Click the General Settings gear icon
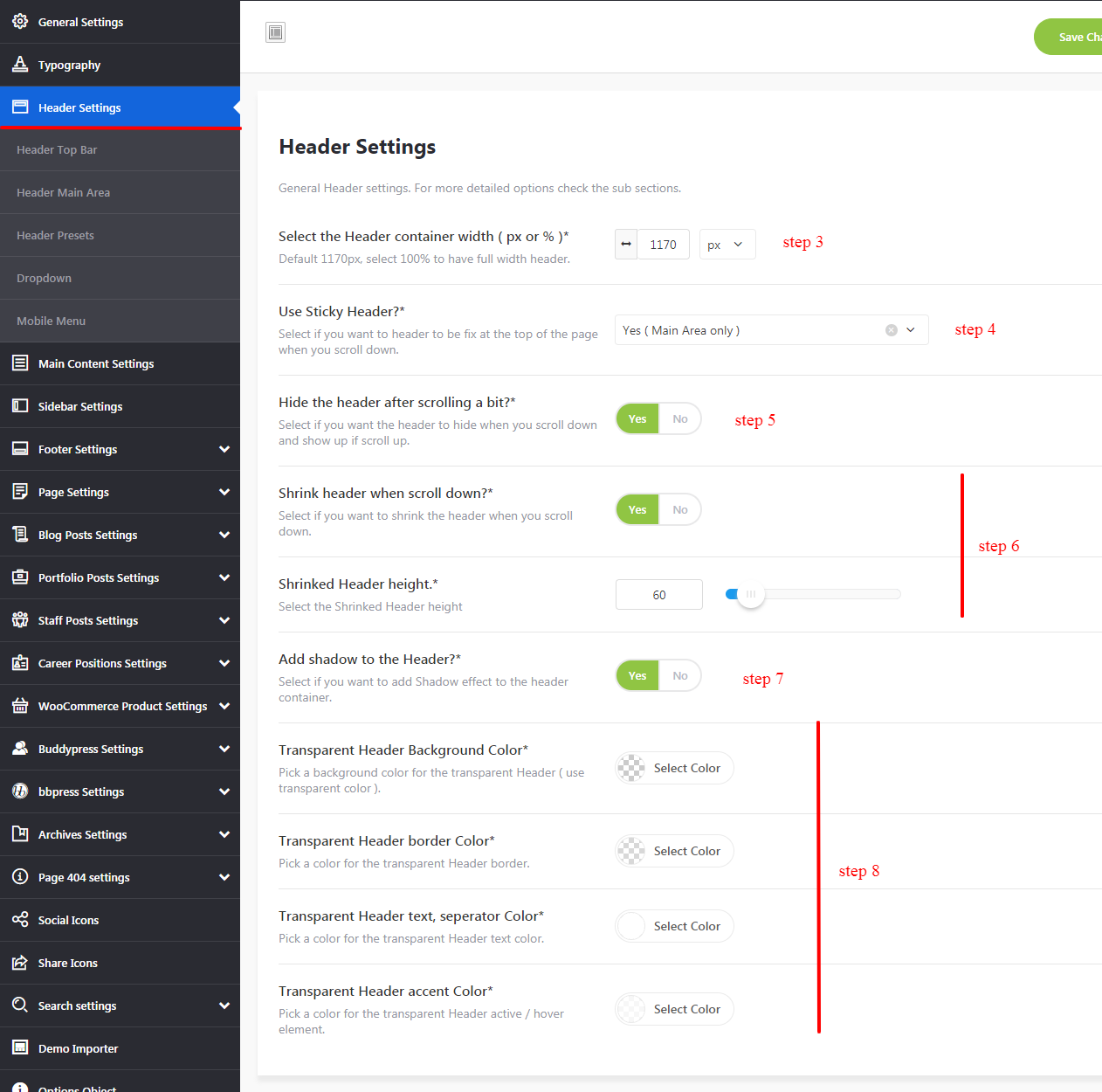 click(20, 21)
